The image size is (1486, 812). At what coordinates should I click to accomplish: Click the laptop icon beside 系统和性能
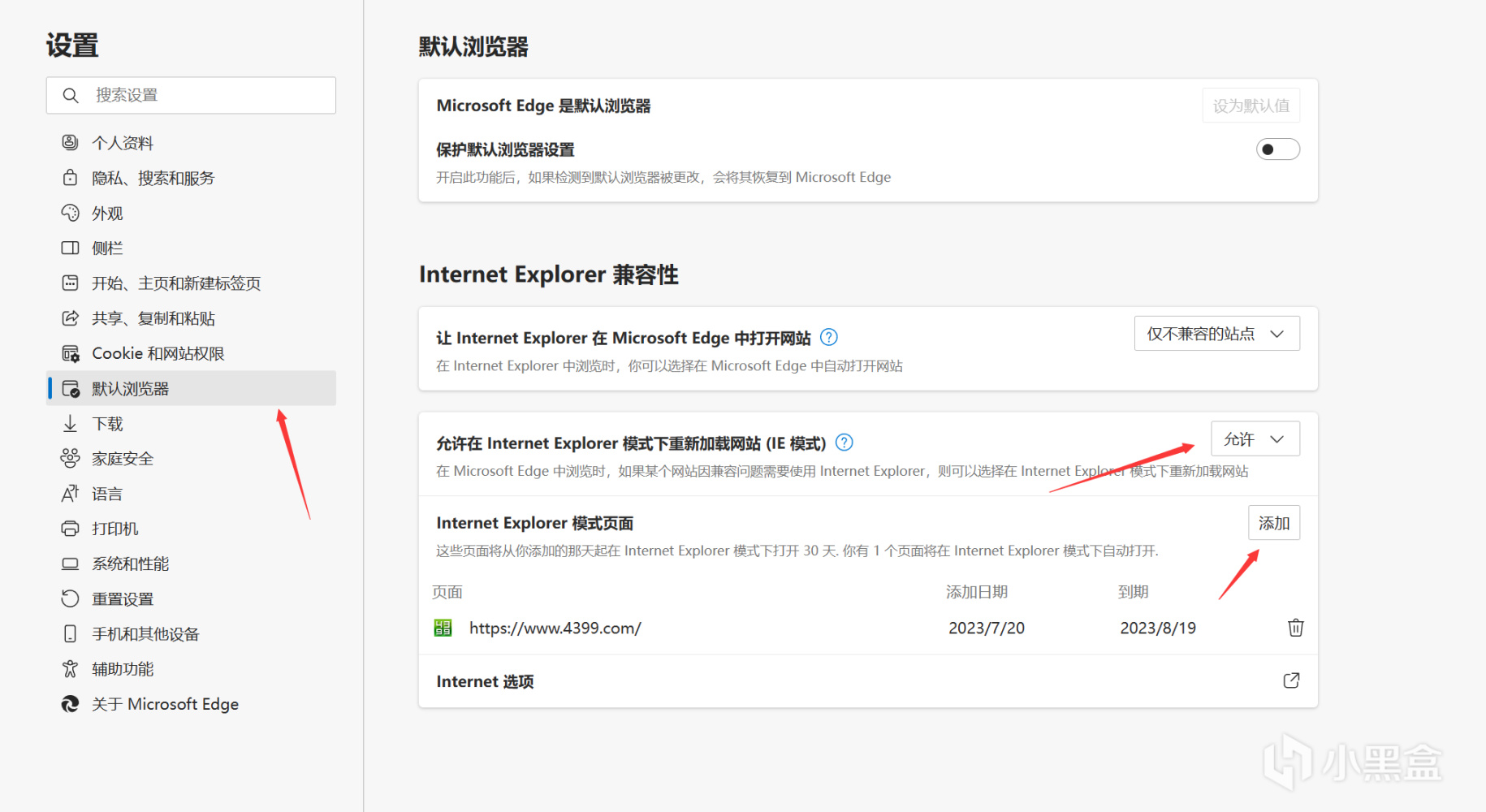click(71, 564)
